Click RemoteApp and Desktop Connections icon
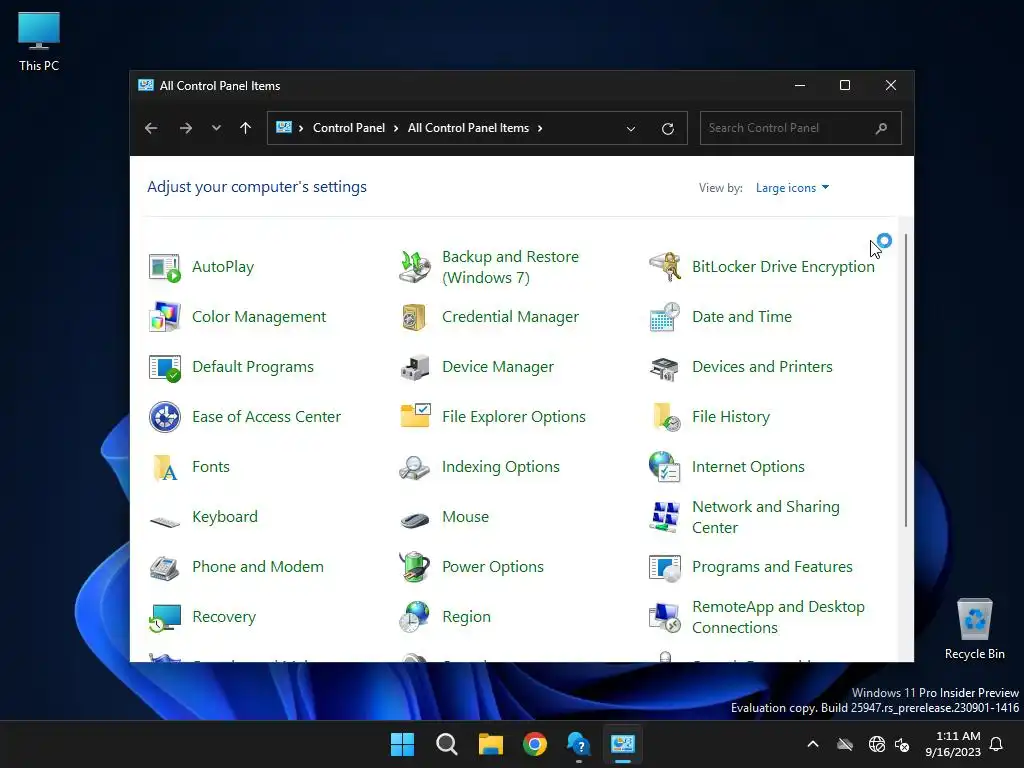1024x768 pixels. coord(665,617)
